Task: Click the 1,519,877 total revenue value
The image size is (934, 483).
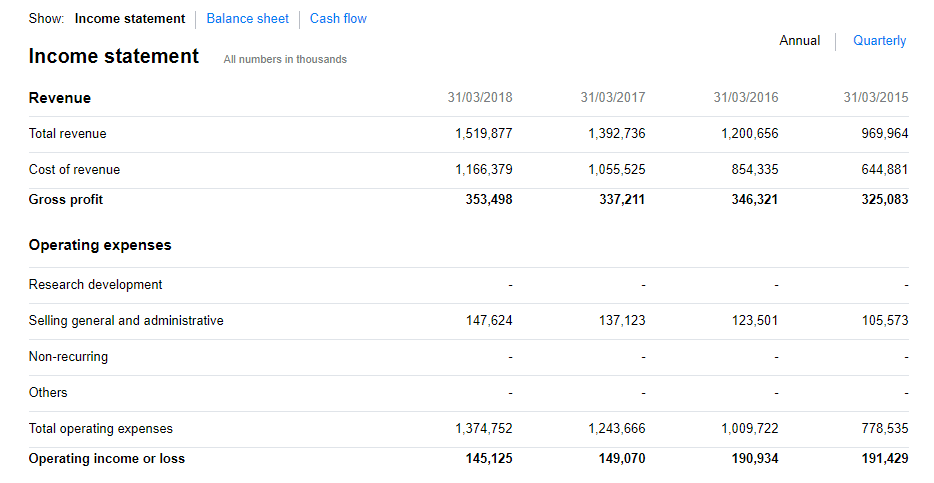Action: (x=484, y=134)
